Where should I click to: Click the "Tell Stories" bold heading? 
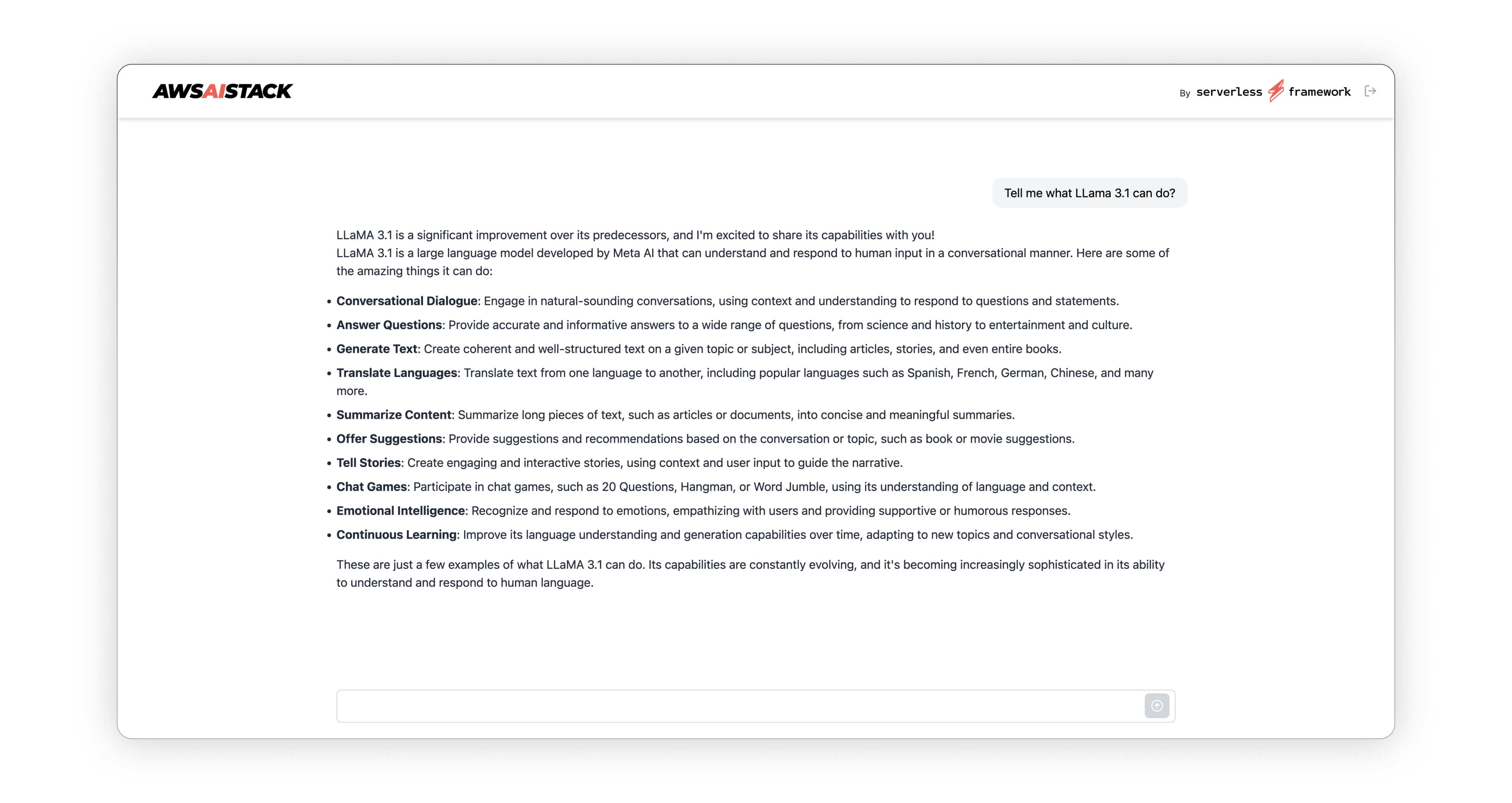pos(368,463)
